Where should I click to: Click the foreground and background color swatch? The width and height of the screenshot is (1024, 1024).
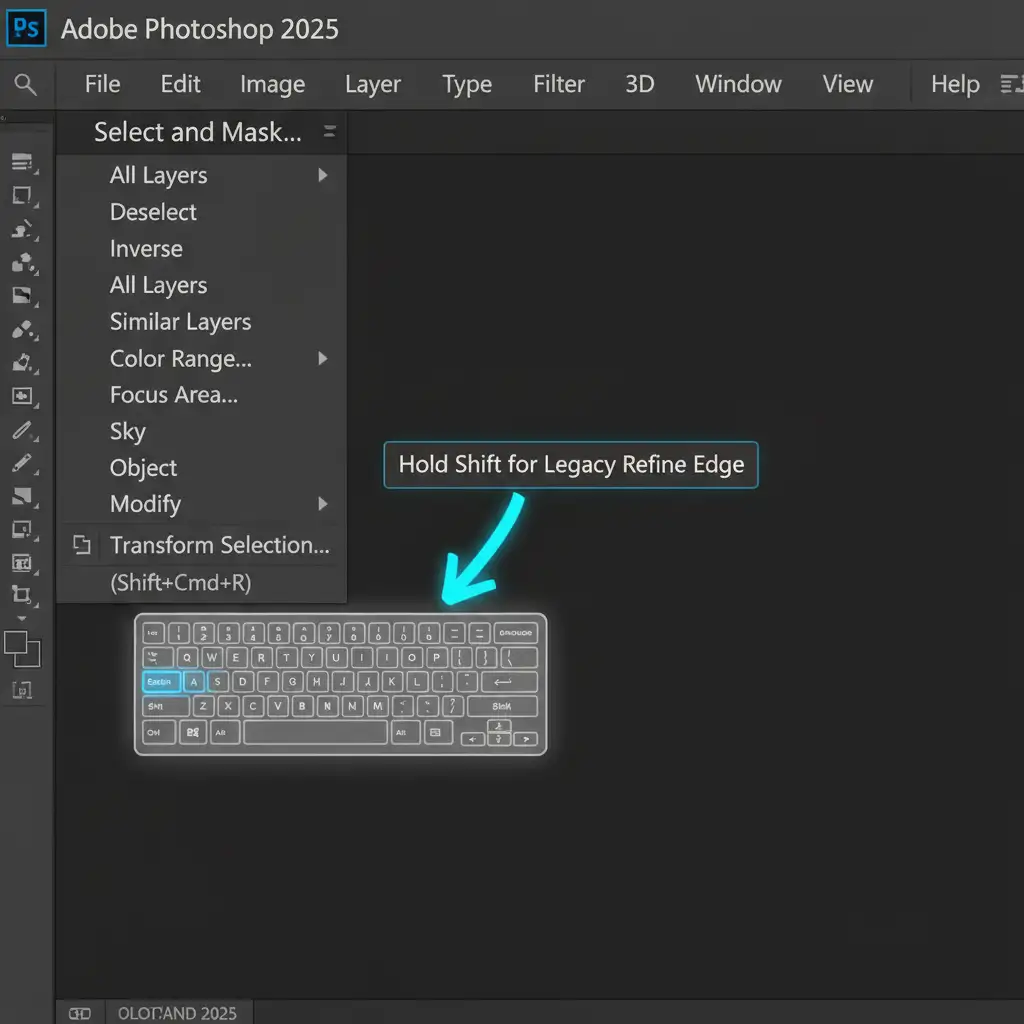tap(22, 648)
